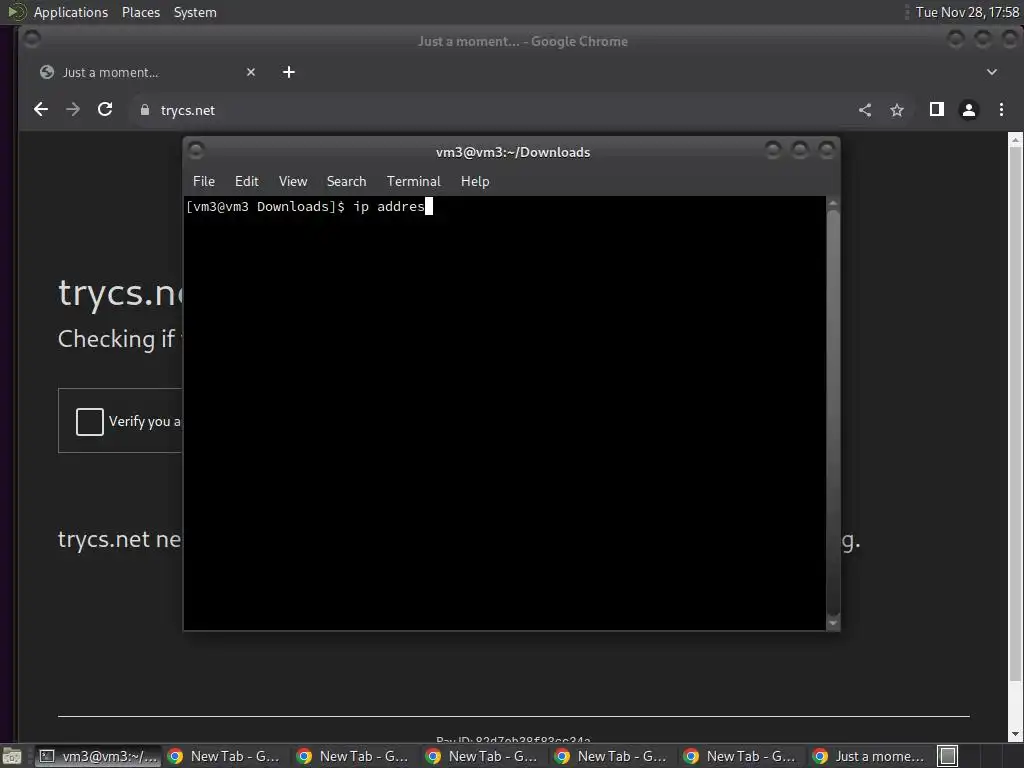Open terminal View menu
Image resolution: width=1024 pixels, height=768 pixels.
click(x=293, y=181)
